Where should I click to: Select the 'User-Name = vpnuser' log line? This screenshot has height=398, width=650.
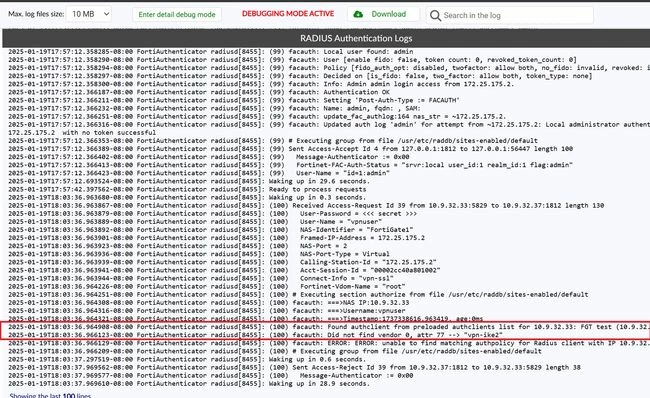(x=195, y=222)
